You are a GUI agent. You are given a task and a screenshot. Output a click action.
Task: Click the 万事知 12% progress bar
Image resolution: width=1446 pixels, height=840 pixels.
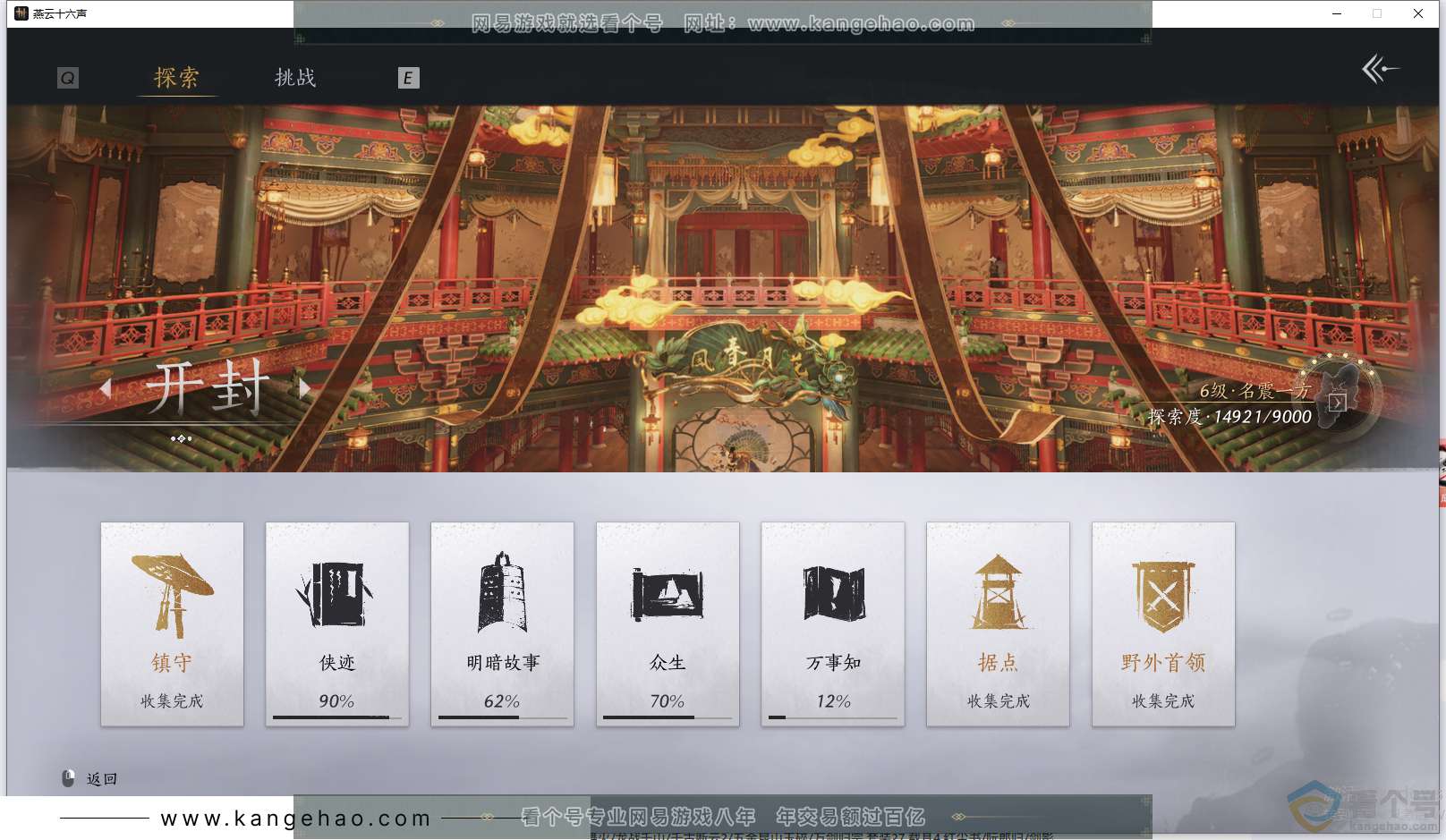tap(833, 717)
